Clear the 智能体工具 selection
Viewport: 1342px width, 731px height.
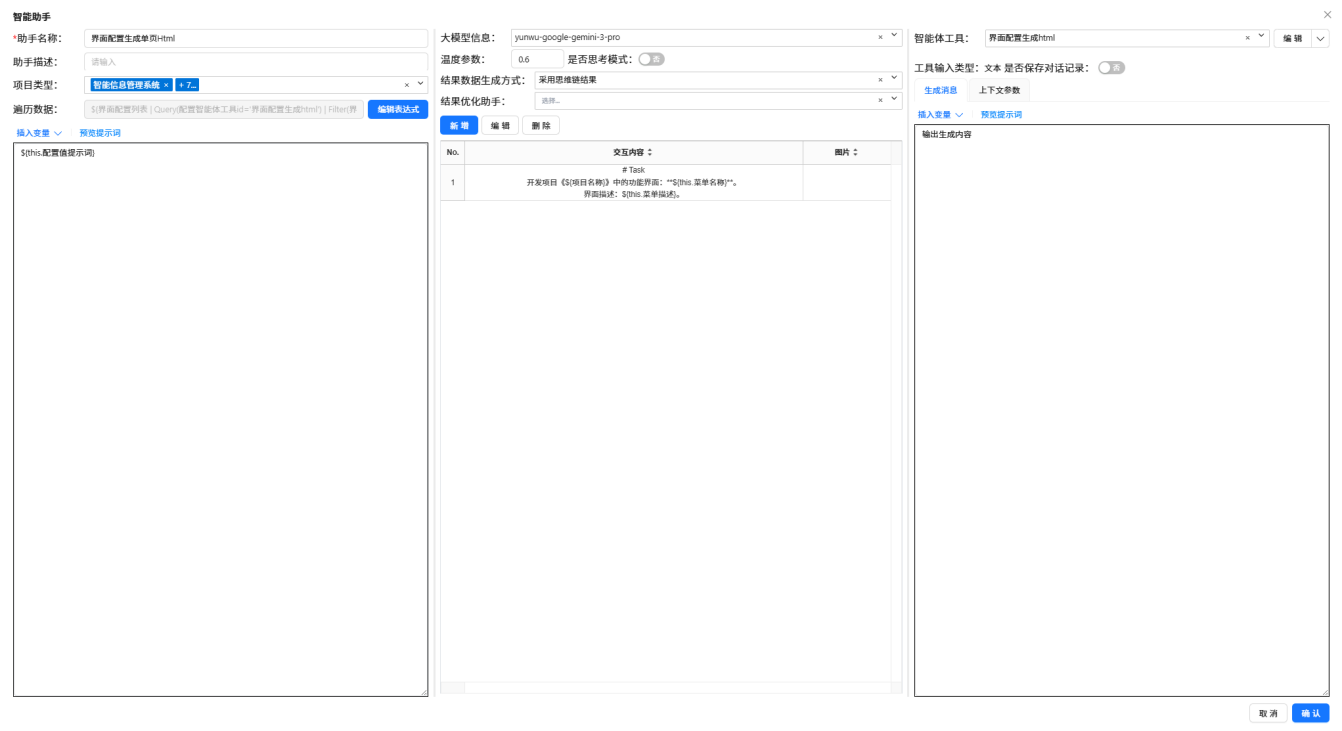pyautogui.click(x=1248, y=37)
